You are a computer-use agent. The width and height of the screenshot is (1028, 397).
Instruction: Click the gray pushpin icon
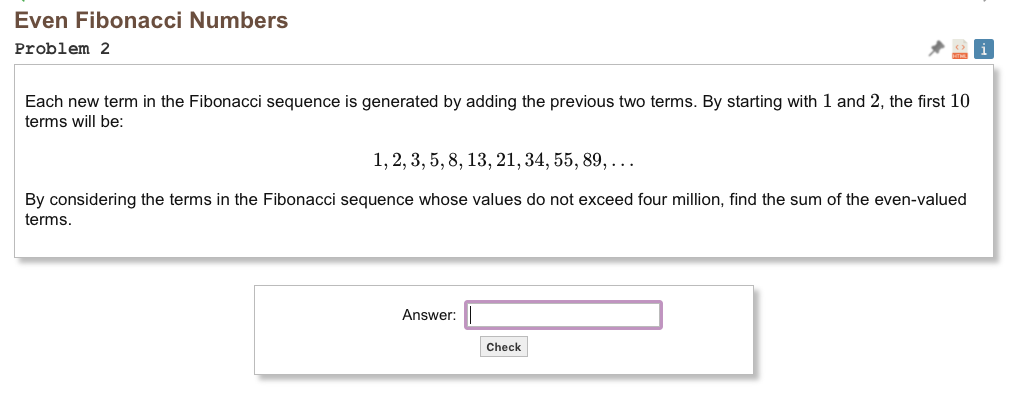click(936, 48)
